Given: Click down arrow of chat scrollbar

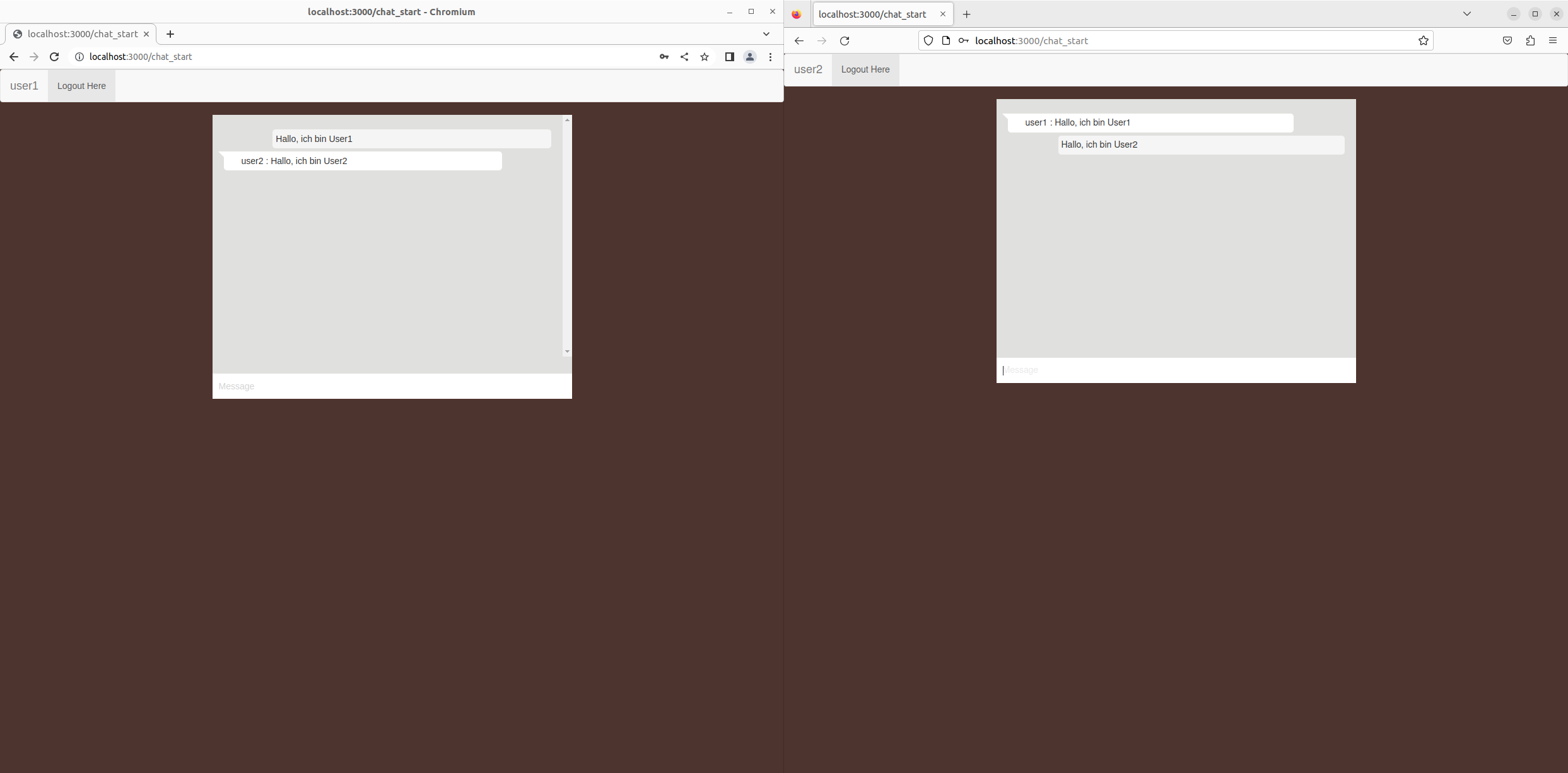Looking at the screenshot, I should pos(567,351).
